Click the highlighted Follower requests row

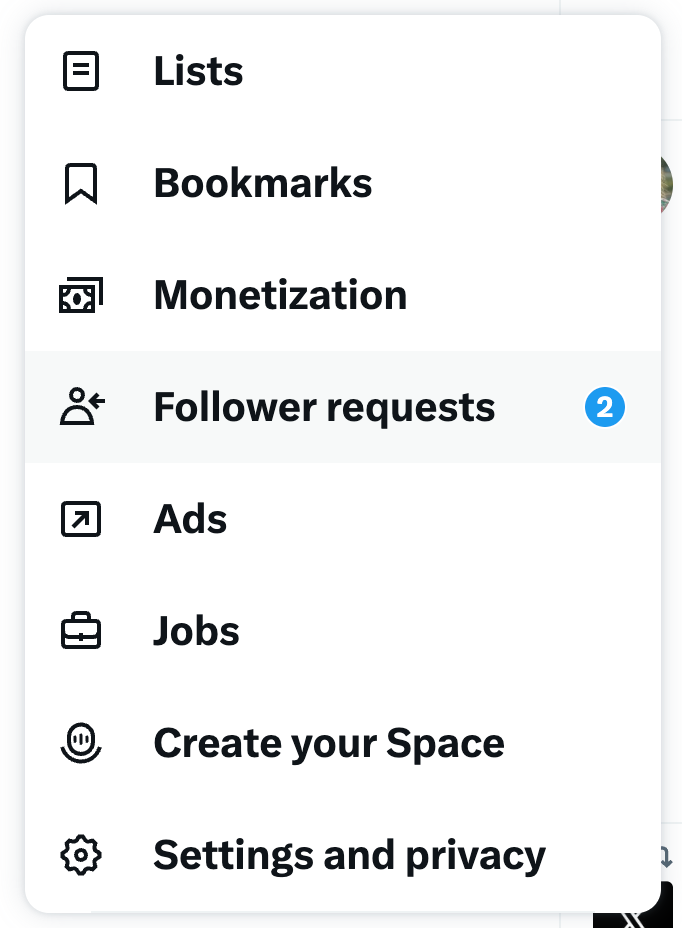click(340, 407)
